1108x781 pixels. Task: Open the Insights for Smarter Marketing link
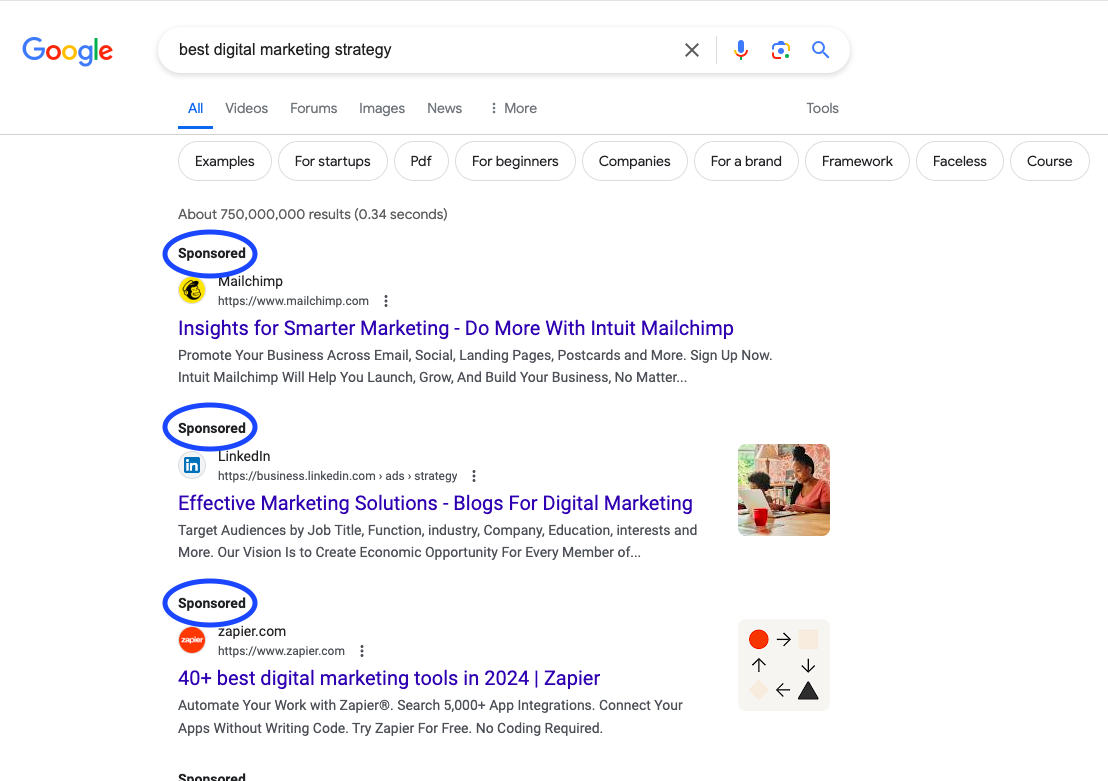(x=455, y=328)
